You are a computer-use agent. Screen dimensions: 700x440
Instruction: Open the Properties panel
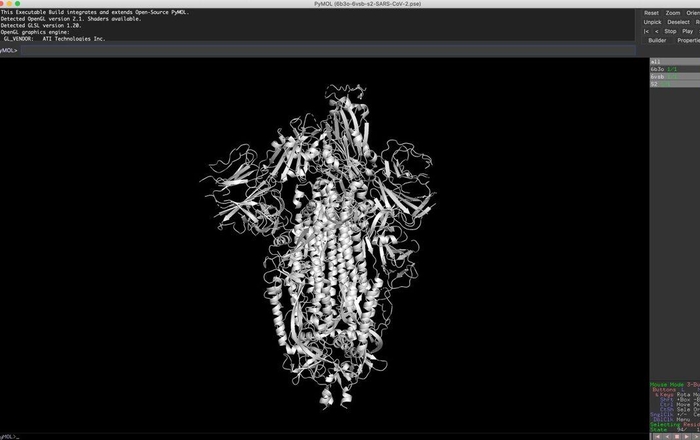[688, 40]
